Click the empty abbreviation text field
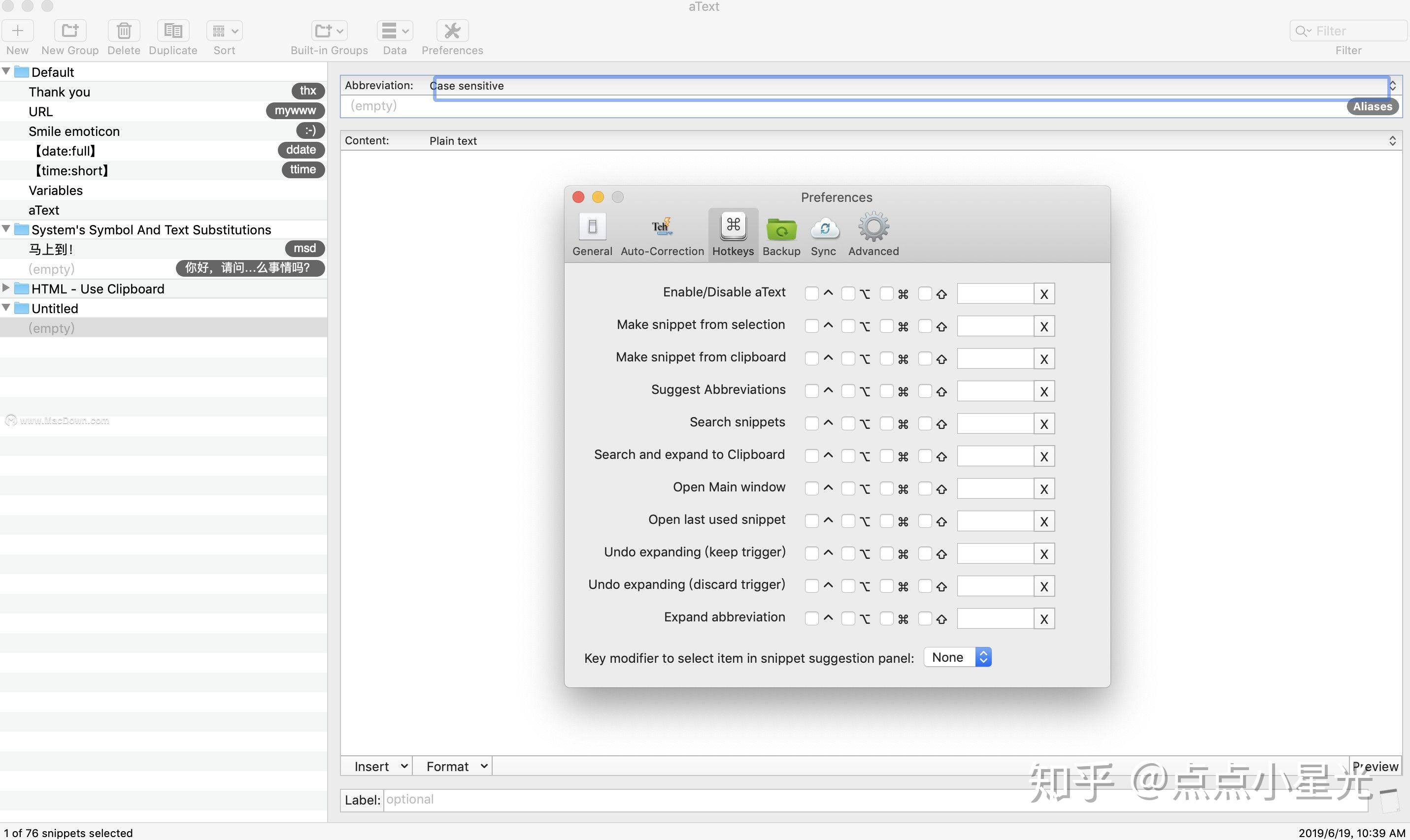This screenshot has height=840, width=1410. [x=844, y=106]
